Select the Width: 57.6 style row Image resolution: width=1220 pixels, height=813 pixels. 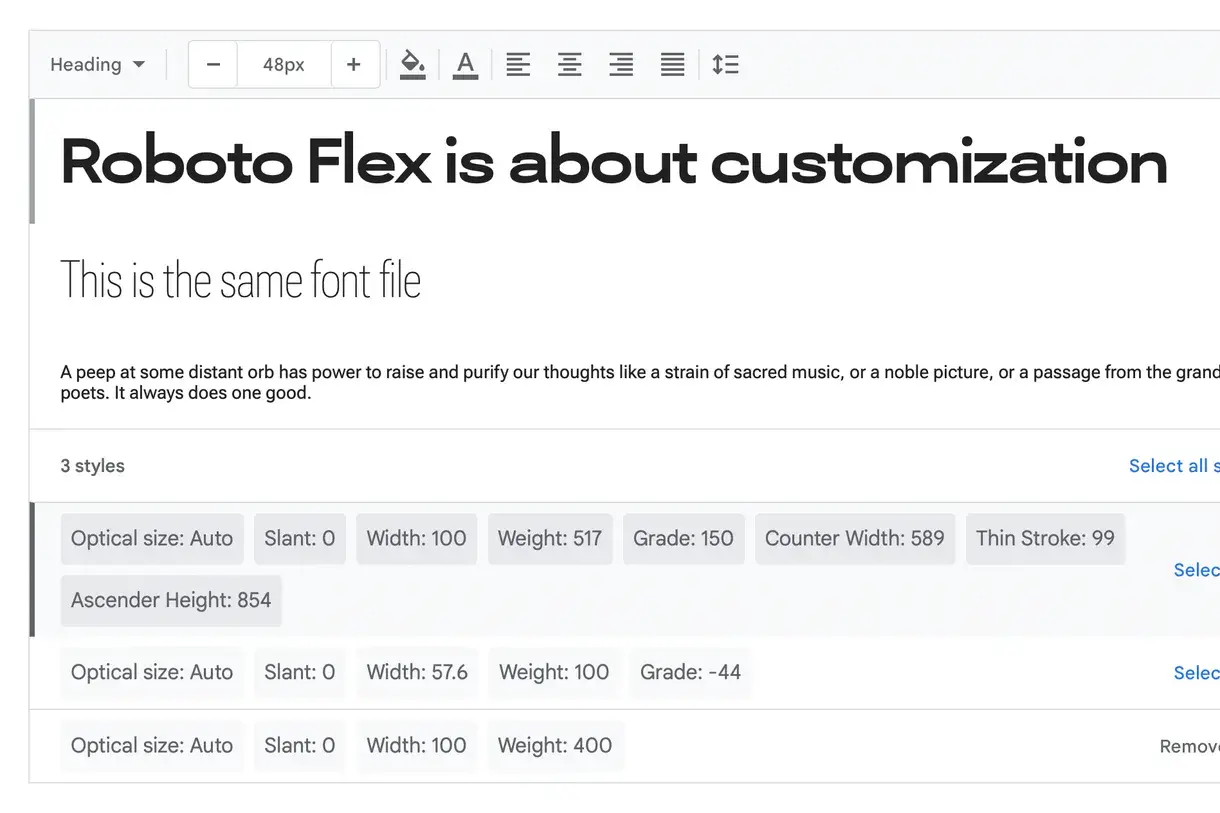[x=1196, y=673]
